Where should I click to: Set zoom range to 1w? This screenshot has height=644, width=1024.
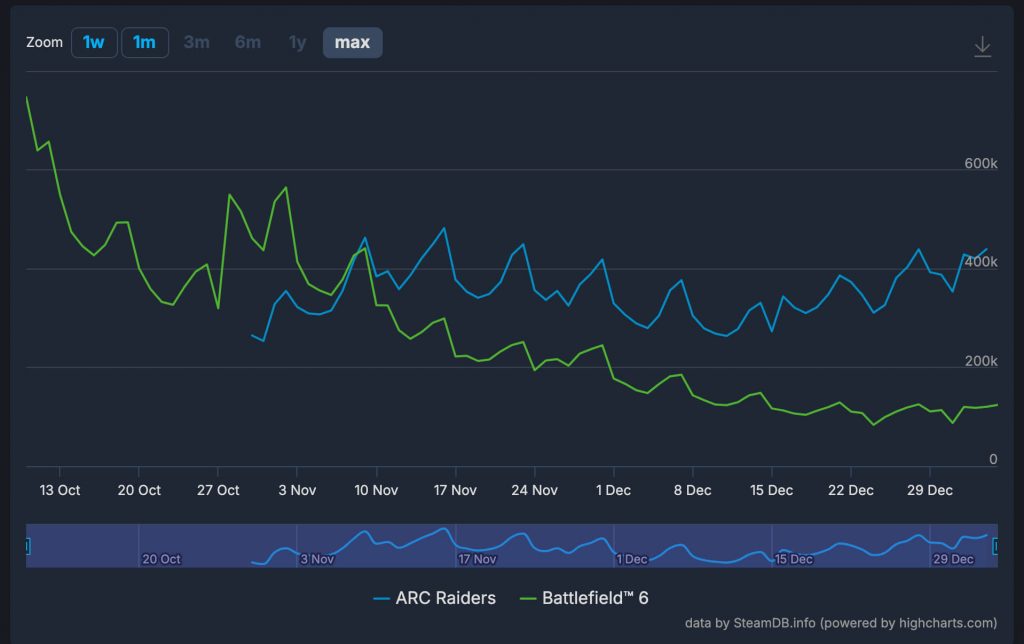[x=94, y=42]
